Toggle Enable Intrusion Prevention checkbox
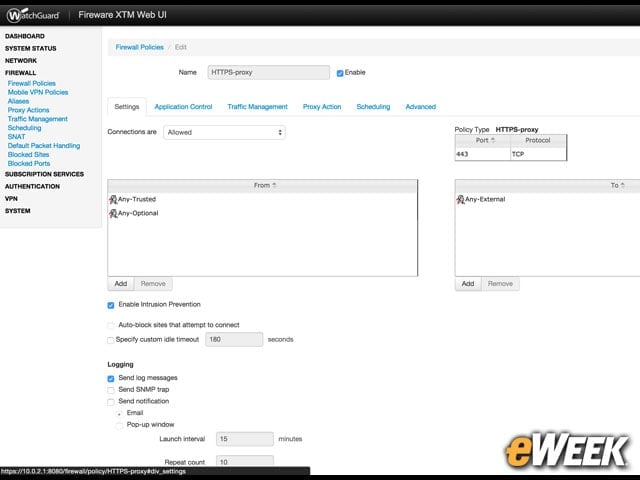640x480 pixels. click(x=111, y=305)
